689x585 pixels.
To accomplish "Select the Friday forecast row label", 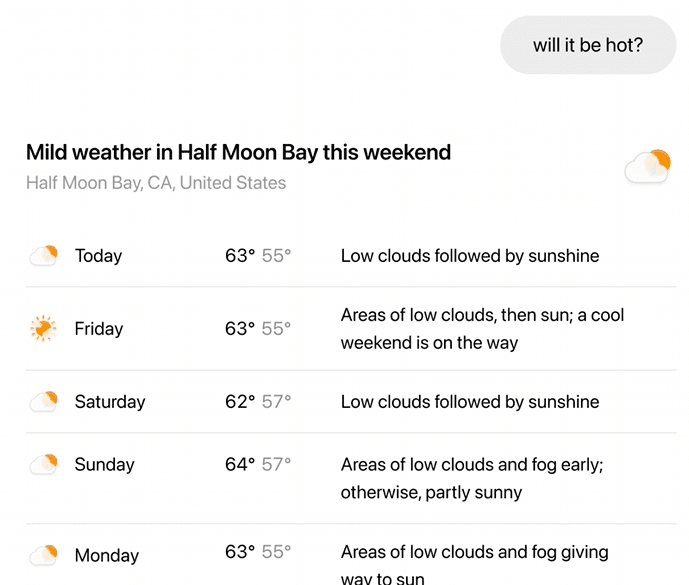I will (99, 329).
